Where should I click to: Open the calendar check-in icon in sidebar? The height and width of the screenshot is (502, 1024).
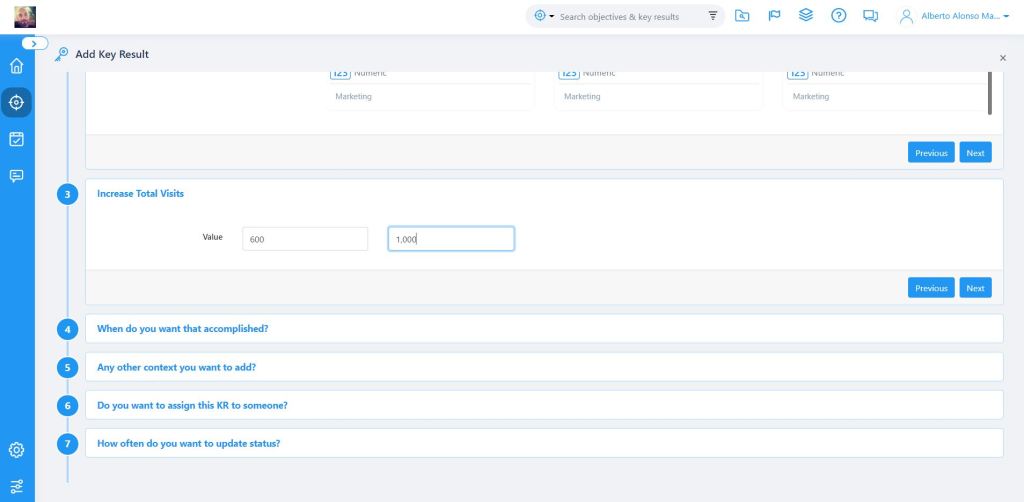click(x=16, y=139)
